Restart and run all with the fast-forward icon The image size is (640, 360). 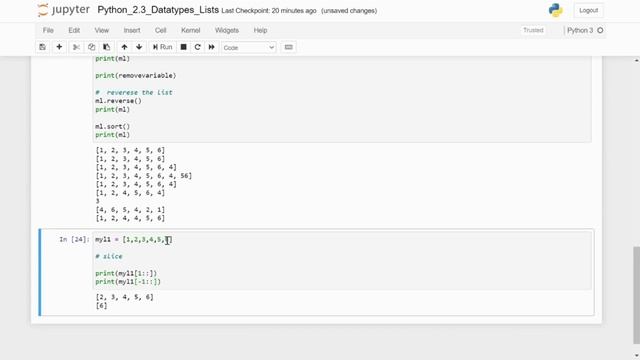[211, 47]
